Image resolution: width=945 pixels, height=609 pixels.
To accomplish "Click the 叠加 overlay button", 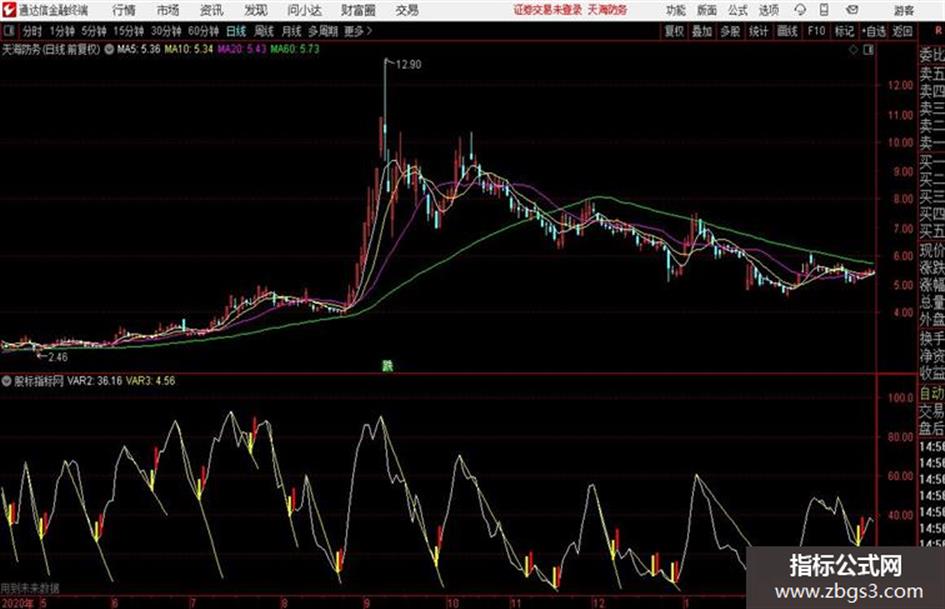I will (702, 31).
